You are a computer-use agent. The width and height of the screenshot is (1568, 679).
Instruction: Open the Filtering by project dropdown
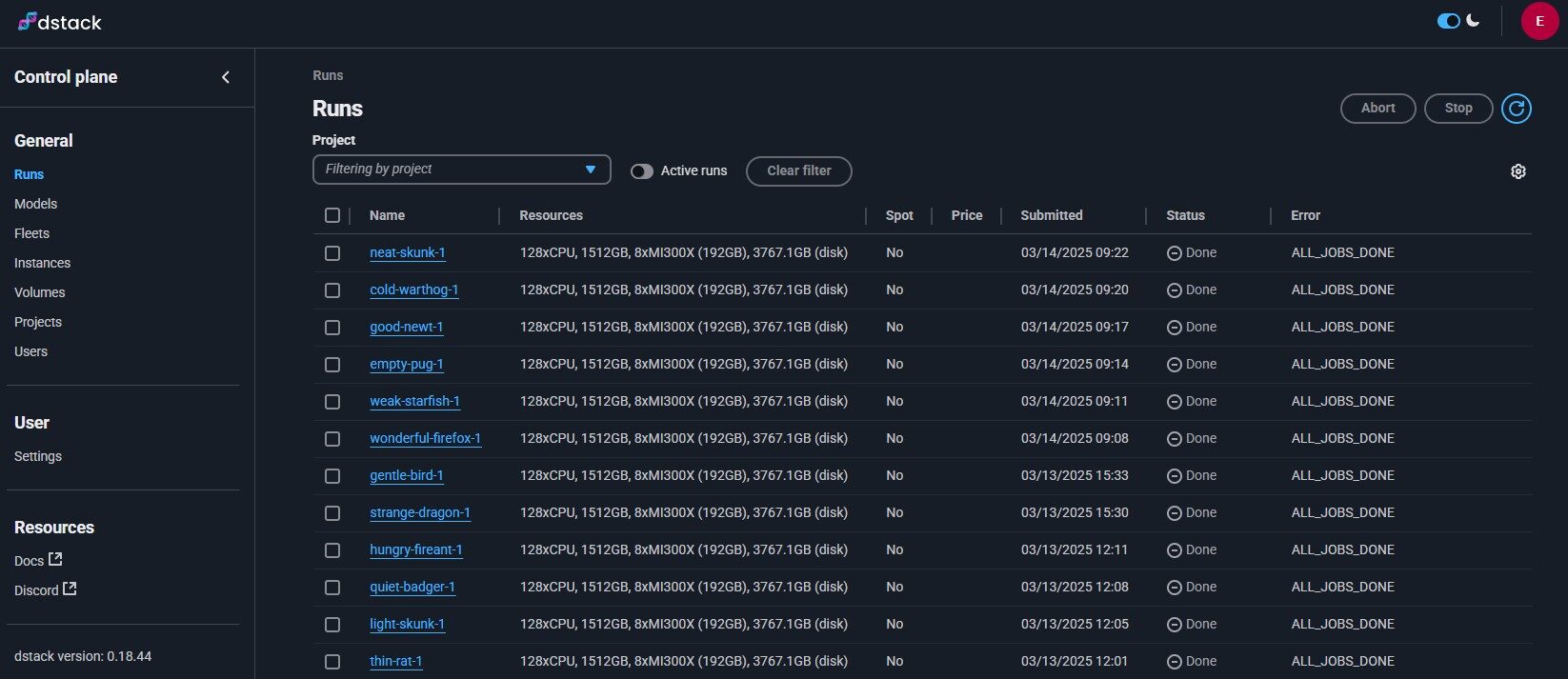coord(461,170)
